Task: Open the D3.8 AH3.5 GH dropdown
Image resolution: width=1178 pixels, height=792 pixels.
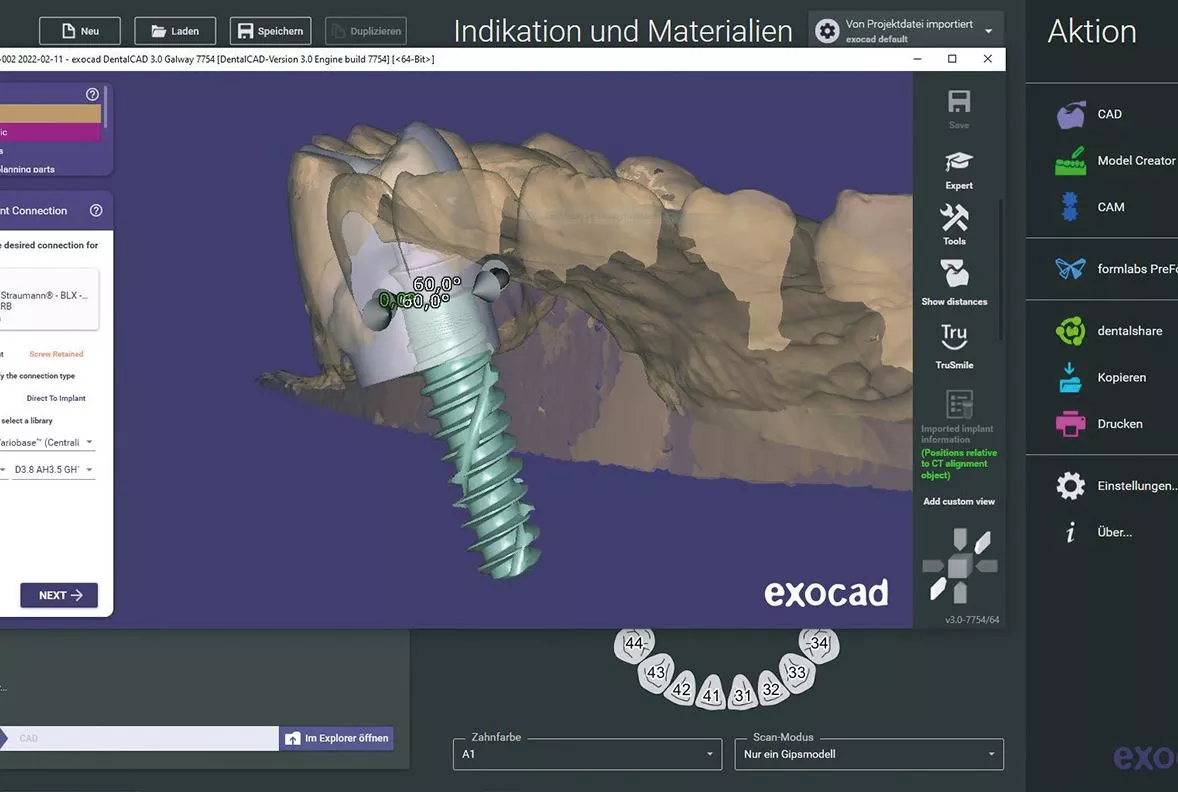Action: [x=53, y=470]
